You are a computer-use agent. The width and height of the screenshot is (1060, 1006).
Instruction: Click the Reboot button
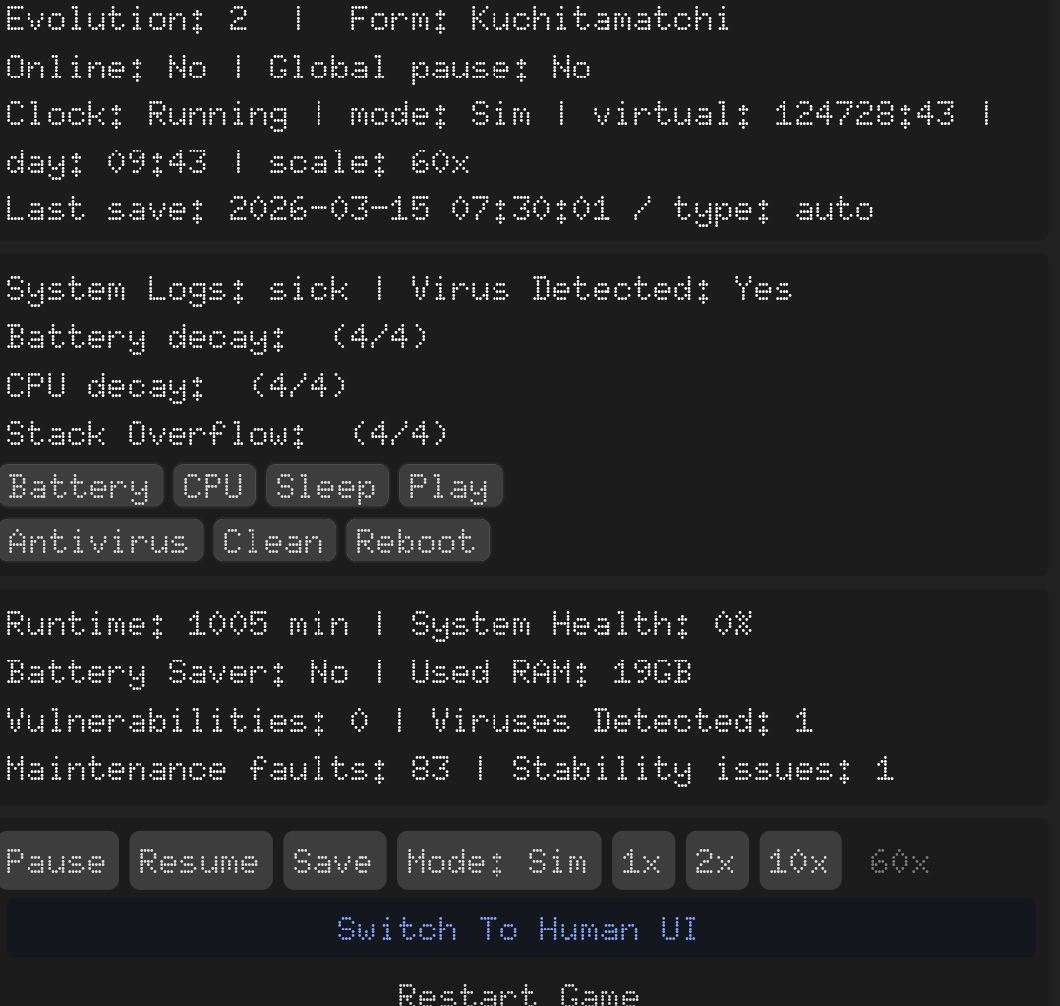click(x=416, y=541)
